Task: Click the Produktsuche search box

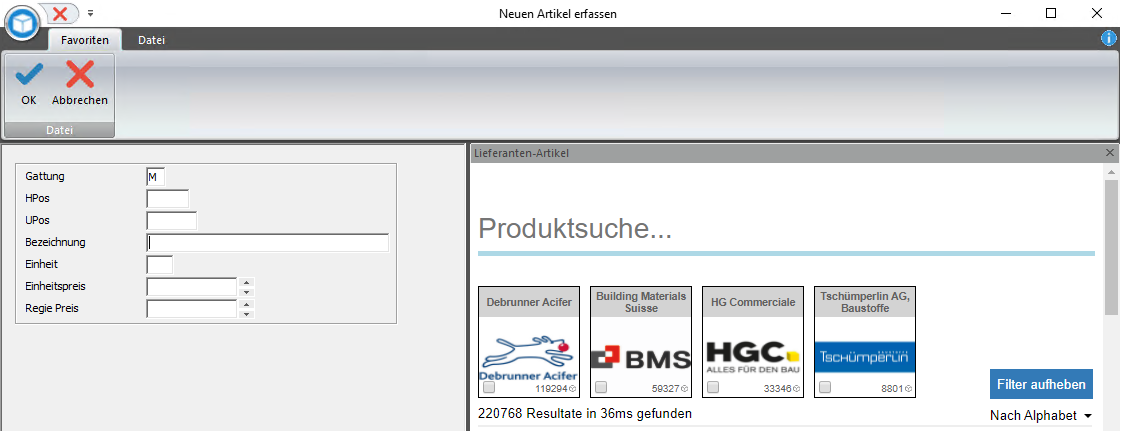Action: pyautogui.click(x=786, y=229)
